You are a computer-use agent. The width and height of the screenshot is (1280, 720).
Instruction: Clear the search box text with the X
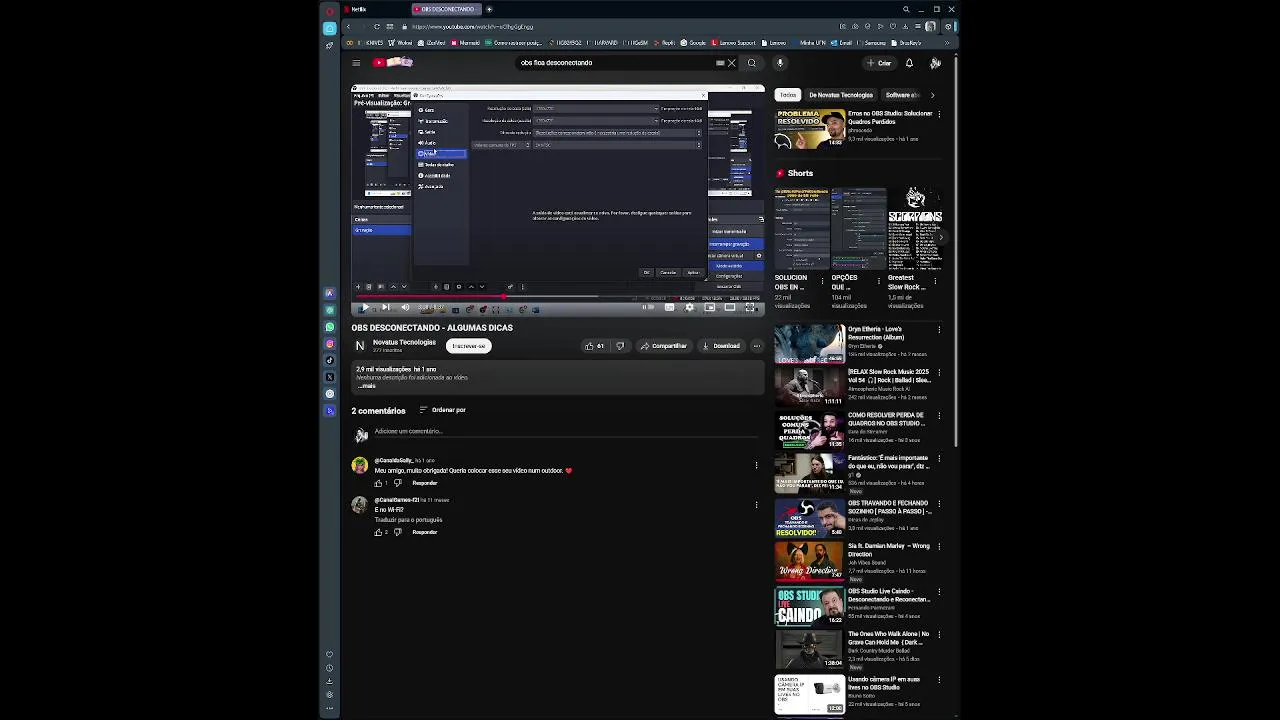pos(731,63)
